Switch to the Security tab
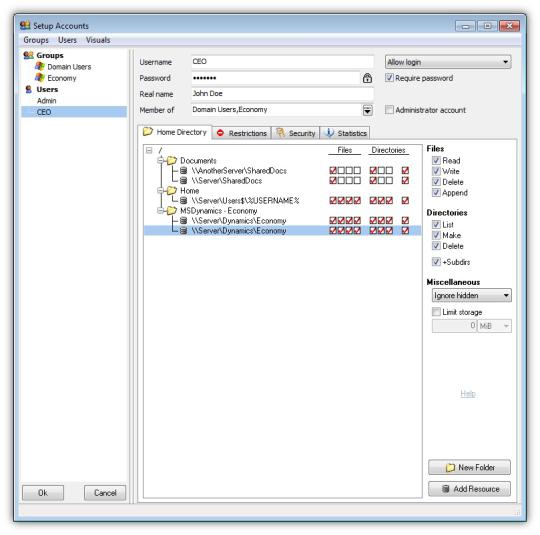This screenshot has width=540, height=535. (x=296, y=133)
